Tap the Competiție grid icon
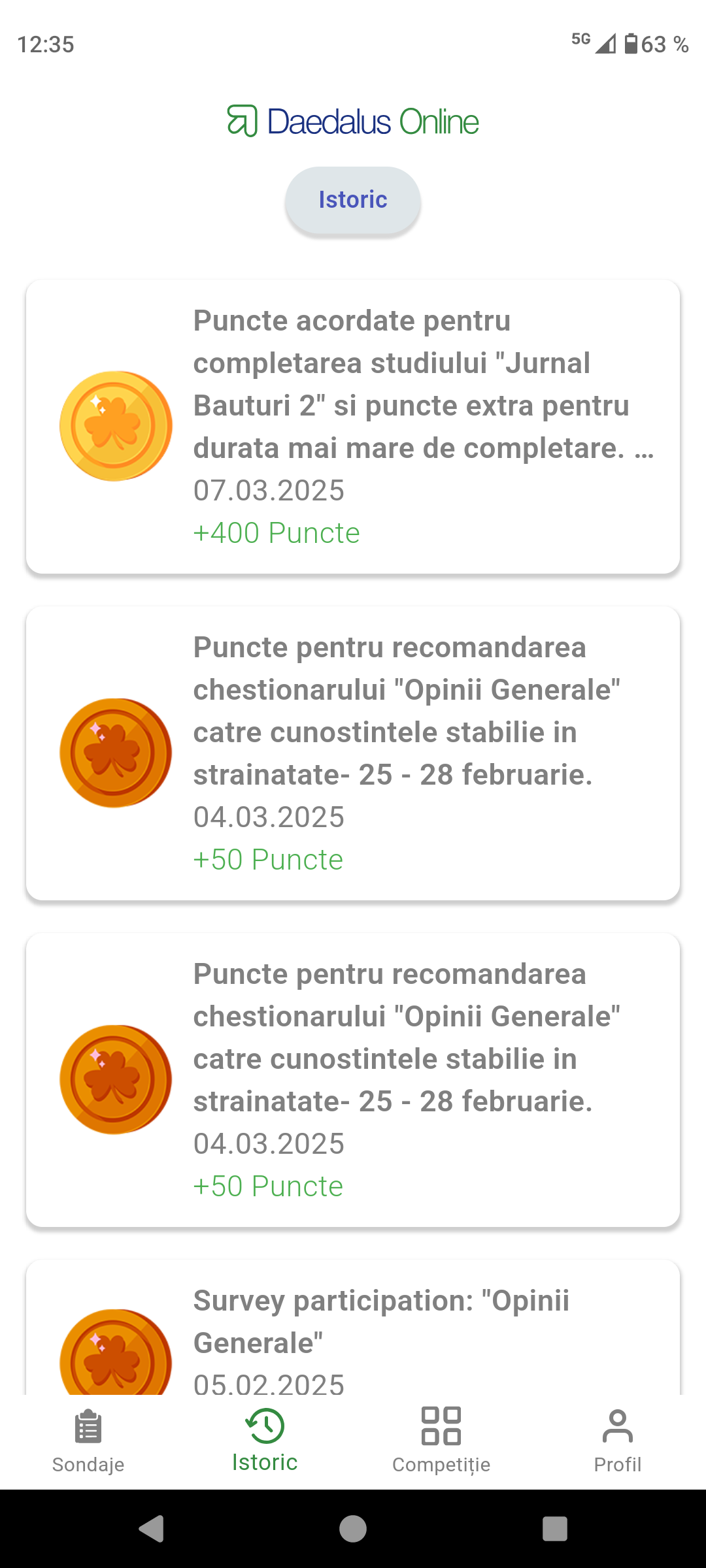 (x=441, y=1426)
